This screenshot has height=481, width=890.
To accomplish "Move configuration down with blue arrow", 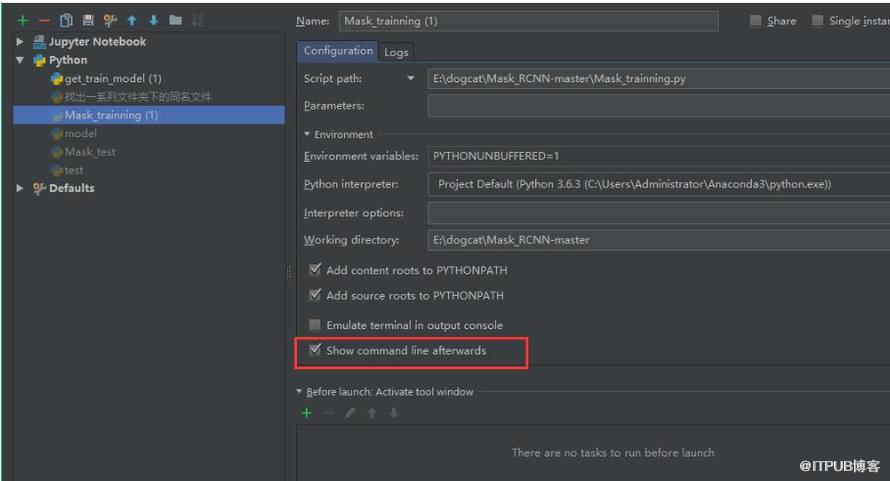I will pos(154,21).
